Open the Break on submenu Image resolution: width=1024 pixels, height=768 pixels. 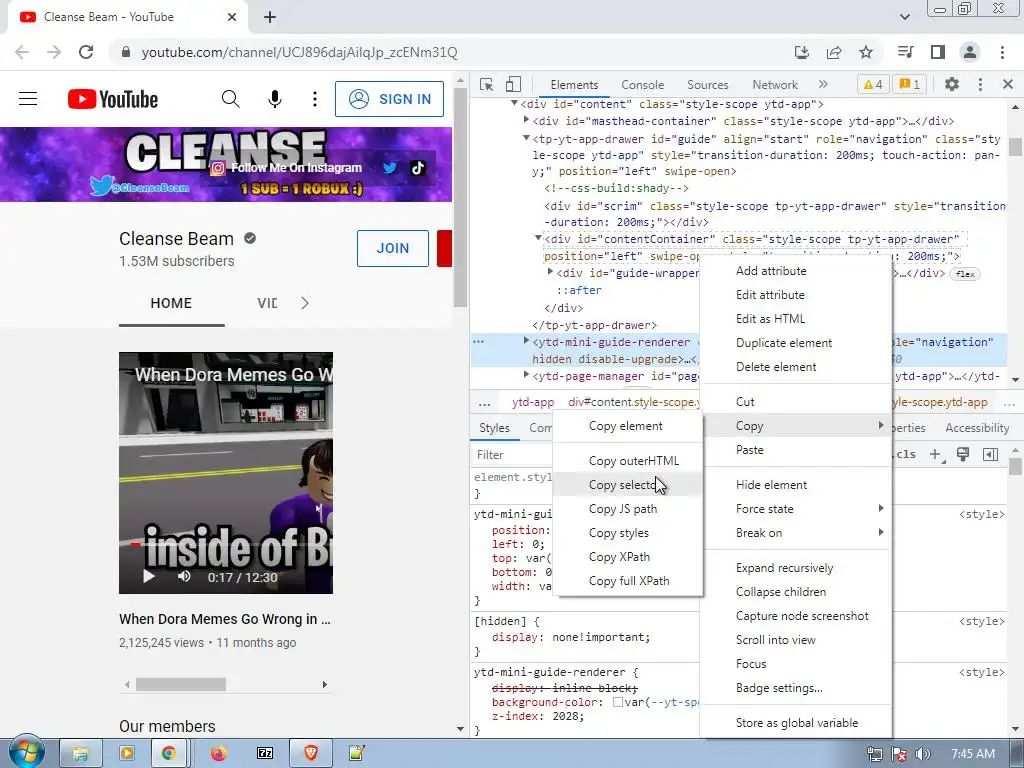[x=795, y=533]
